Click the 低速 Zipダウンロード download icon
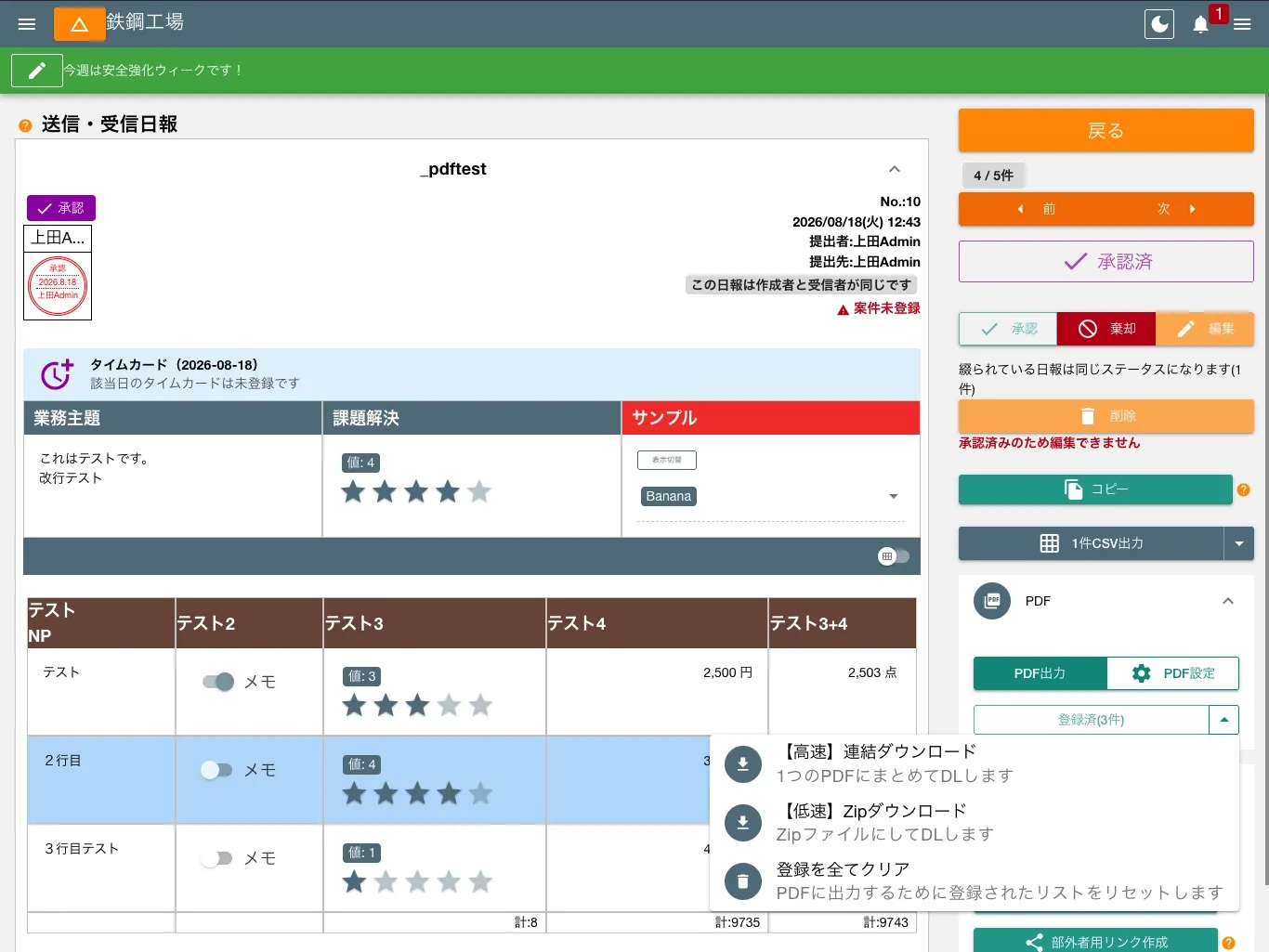This screenshot has height=952, width=1269. [743, 822]
